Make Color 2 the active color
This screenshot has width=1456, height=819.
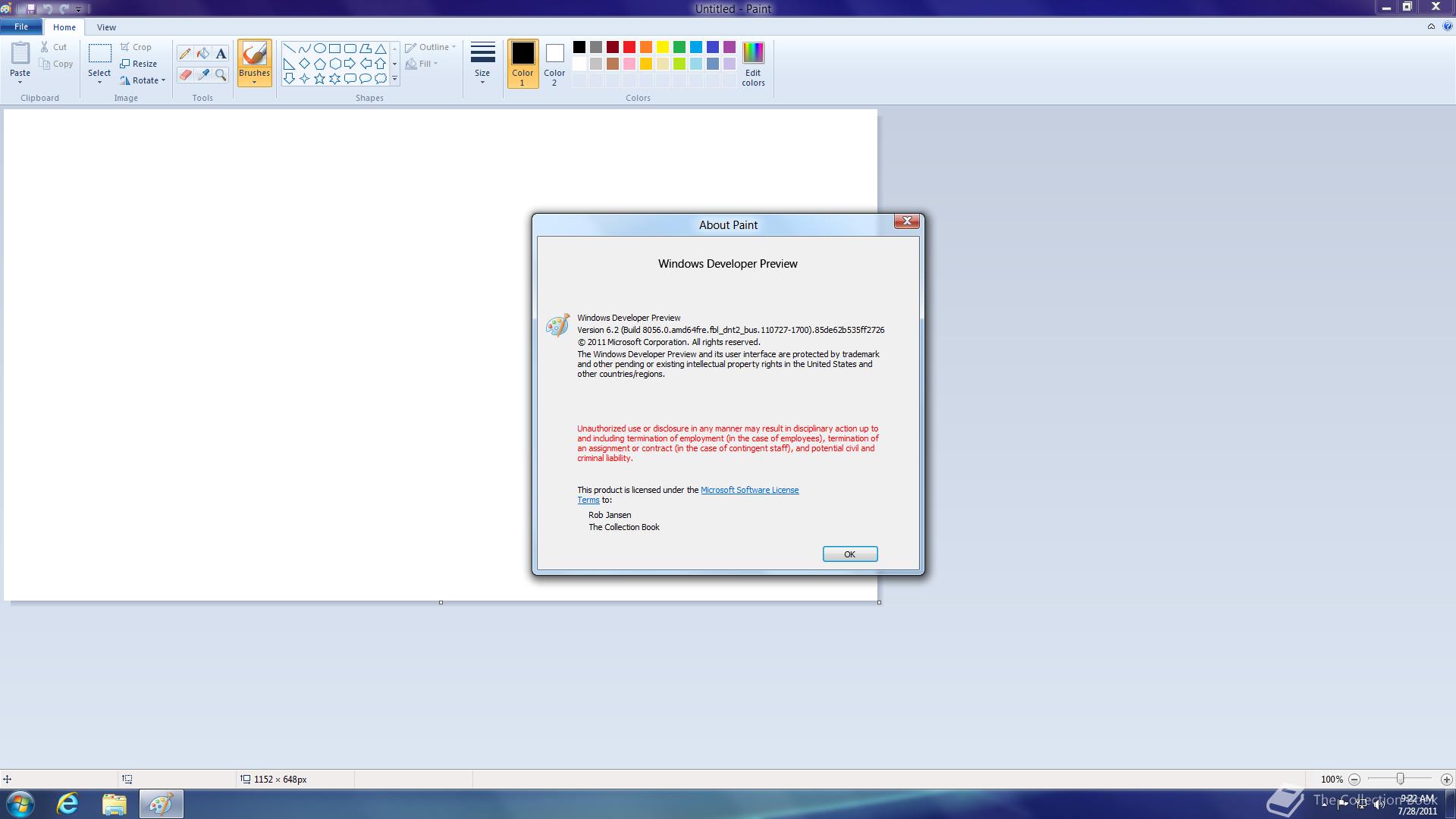tap(554, 64)
